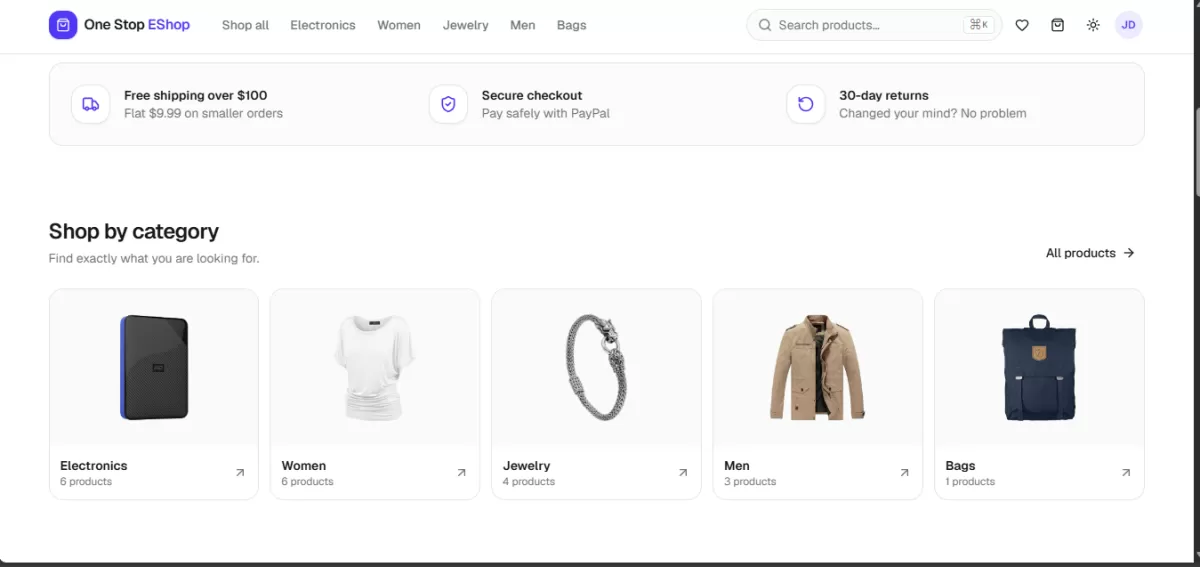Screen dimensions: 1200x567
Task: Click the One Stop EShop logo icon
Action: (63, 25)
